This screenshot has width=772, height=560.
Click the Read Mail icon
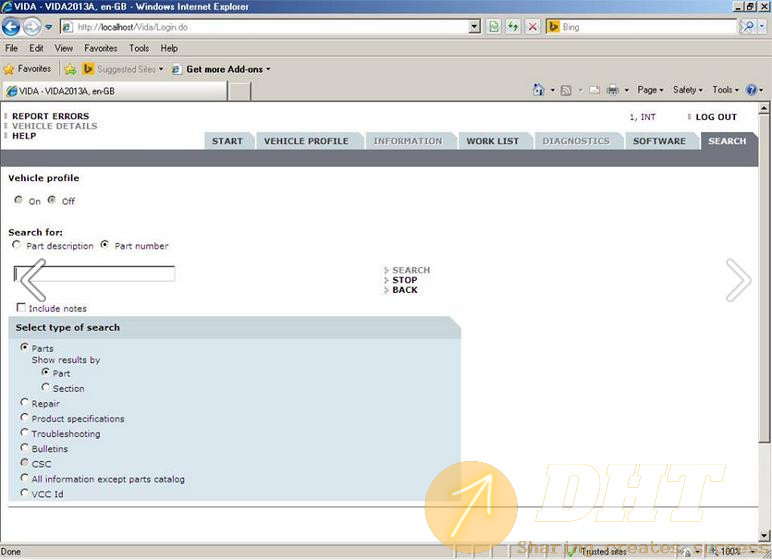tap(594, 90)
